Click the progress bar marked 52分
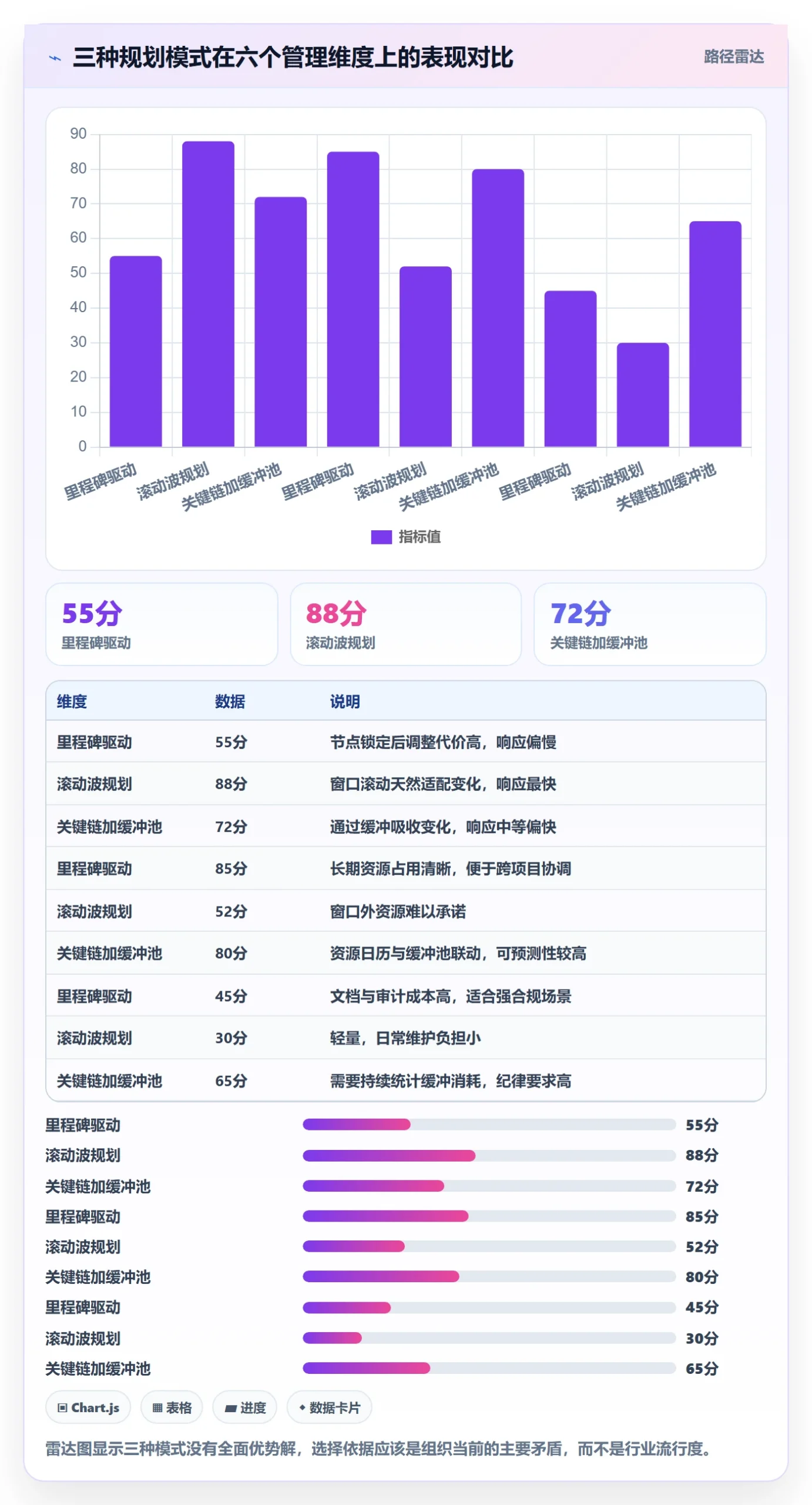This screenshot has height=1505, width=812. (x=489, y=1246)
